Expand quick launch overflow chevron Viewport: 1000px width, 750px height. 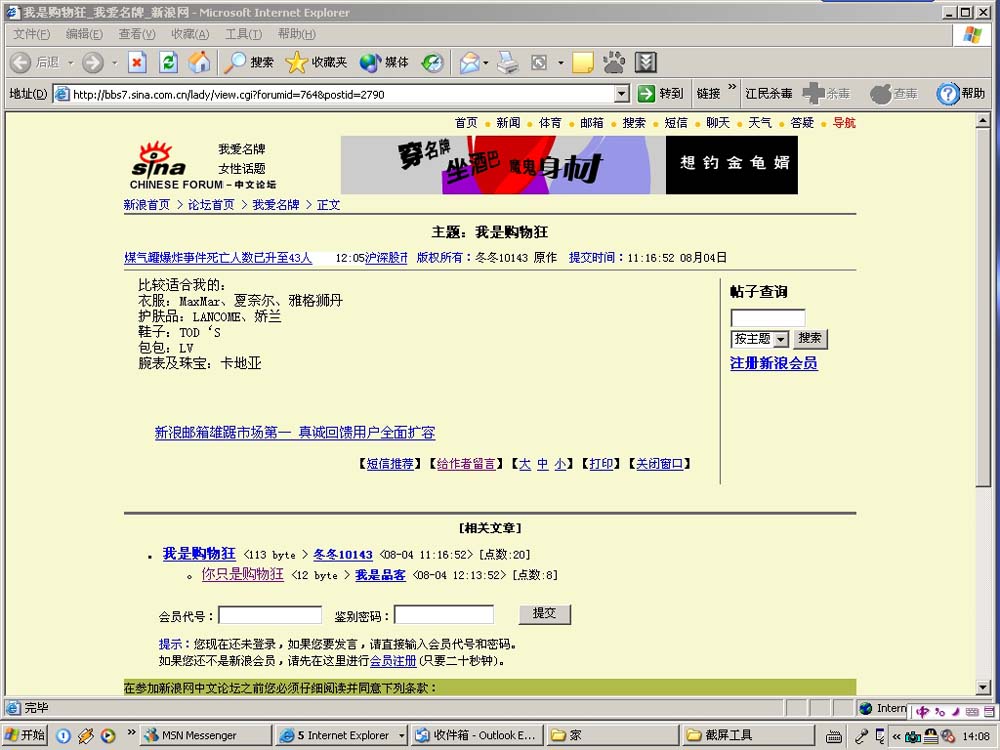point(131,731)
